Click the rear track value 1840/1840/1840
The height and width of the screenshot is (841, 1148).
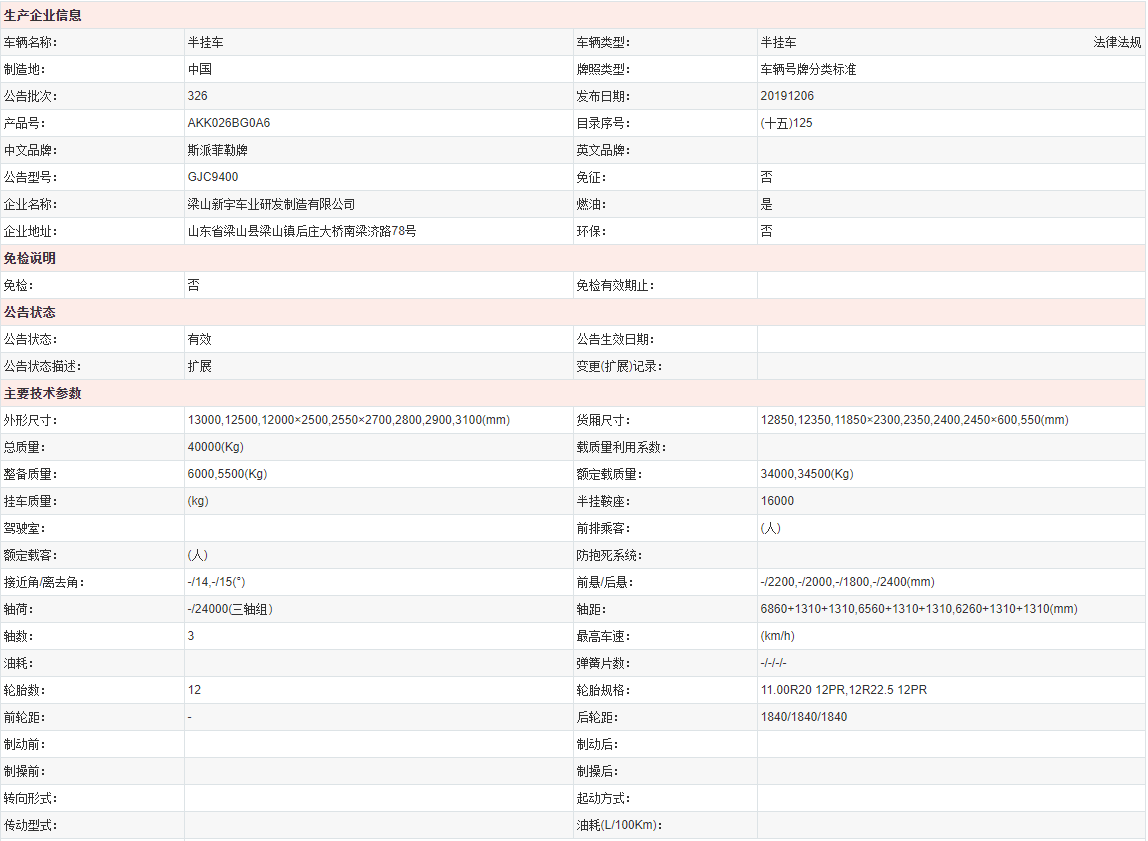tap(803, 717)
